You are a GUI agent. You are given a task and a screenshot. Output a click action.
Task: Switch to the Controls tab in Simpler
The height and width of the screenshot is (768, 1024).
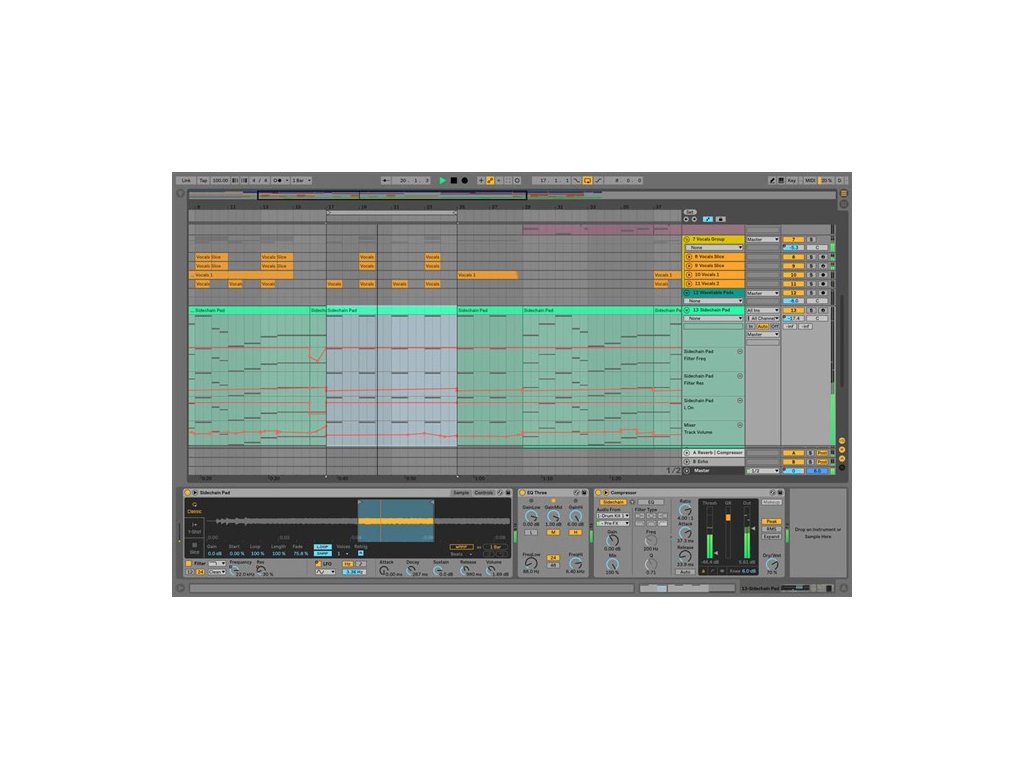point(484,492)
